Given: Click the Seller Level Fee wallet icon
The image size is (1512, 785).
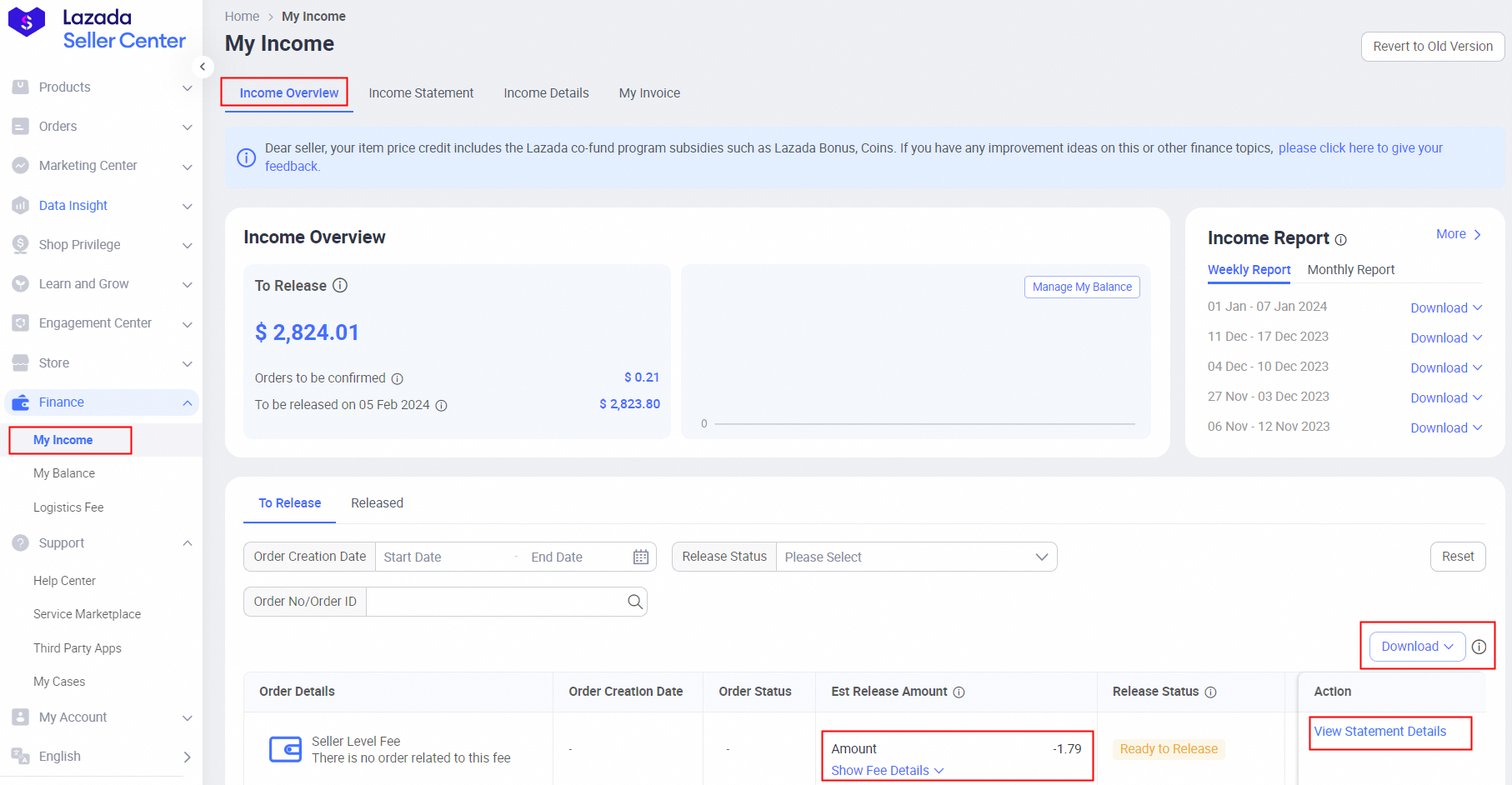Looking at the screenshot, I should coord(285,749).
